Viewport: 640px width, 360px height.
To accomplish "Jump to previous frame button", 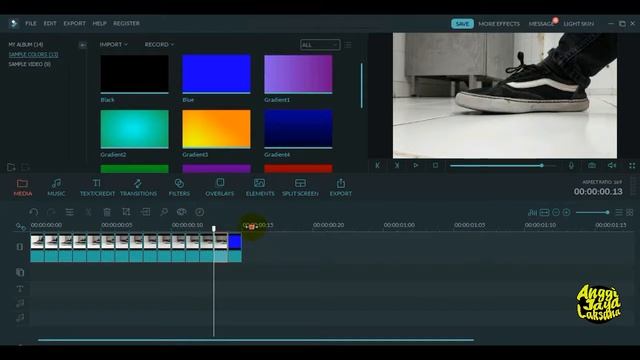I will (378, 165).
